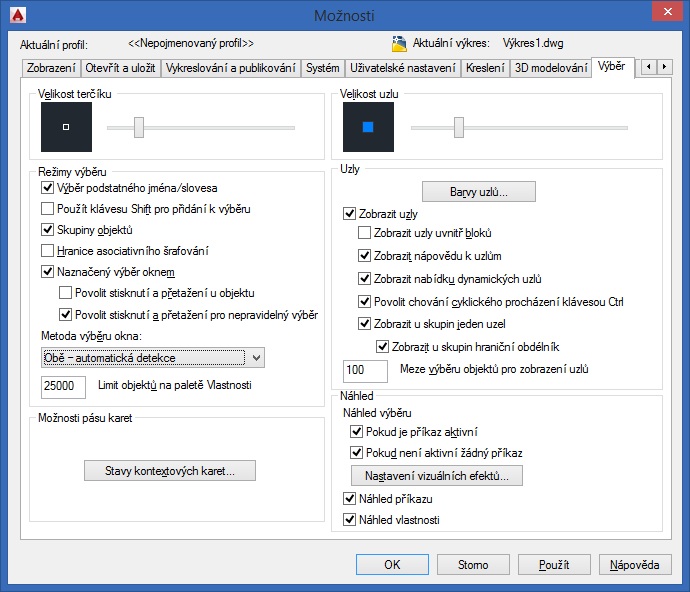Screen dimensions: 690x592
Task: Uncheck the Skupiny objektů checkbox
Action: [x=48, y=230]
